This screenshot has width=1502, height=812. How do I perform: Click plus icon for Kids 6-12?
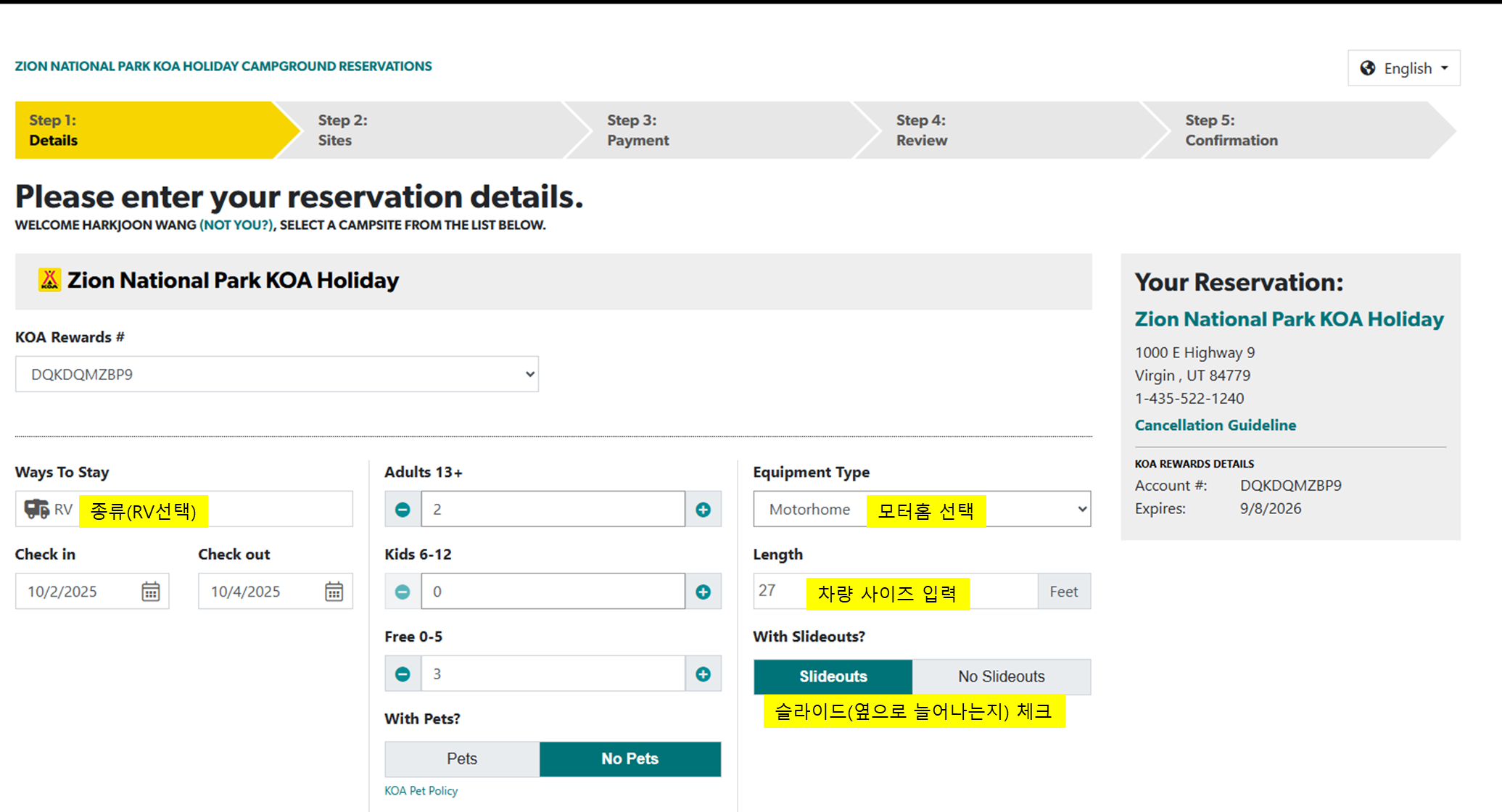(x=703, y=592)
